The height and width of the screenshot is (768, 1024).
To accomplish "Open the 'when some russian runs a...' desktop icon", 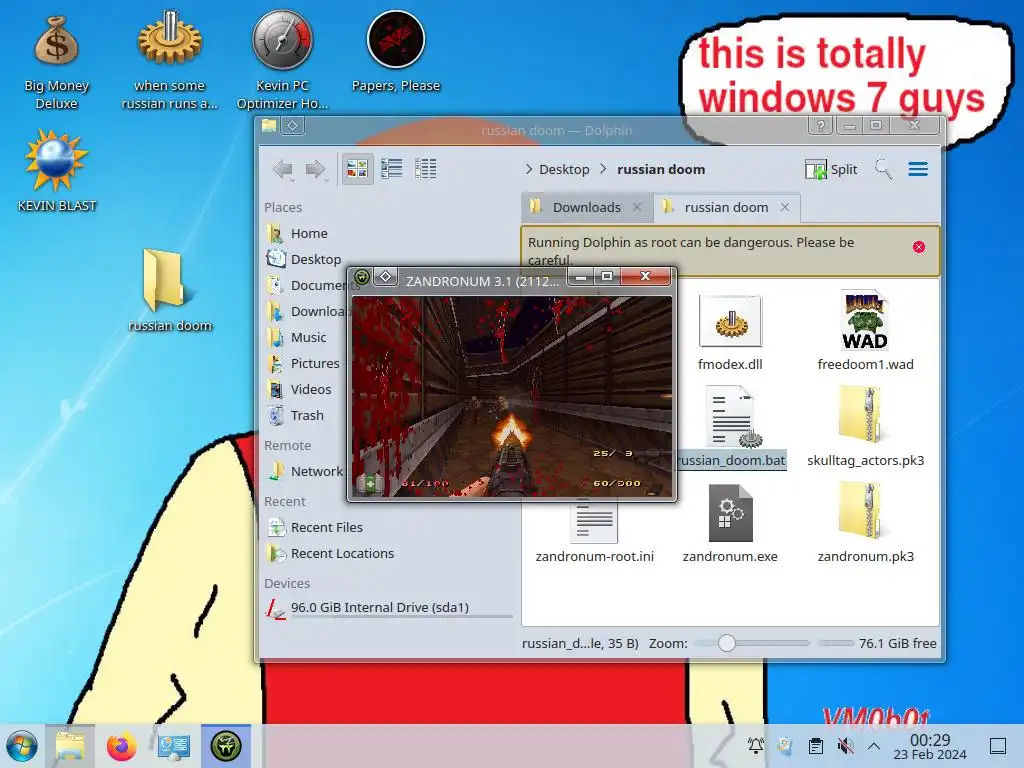I will 169,61.
